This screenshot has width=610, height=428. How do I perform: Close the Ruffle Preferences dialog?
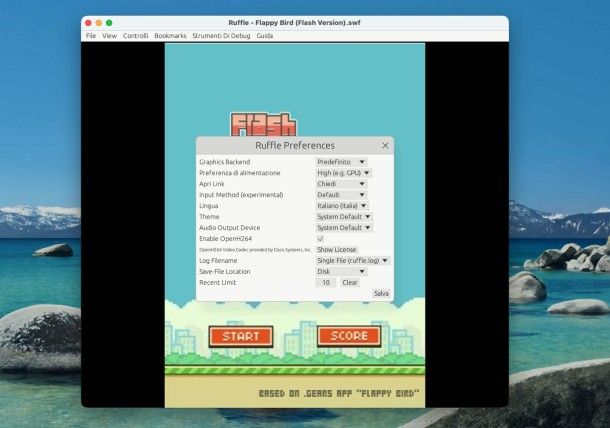pos(385,145)
